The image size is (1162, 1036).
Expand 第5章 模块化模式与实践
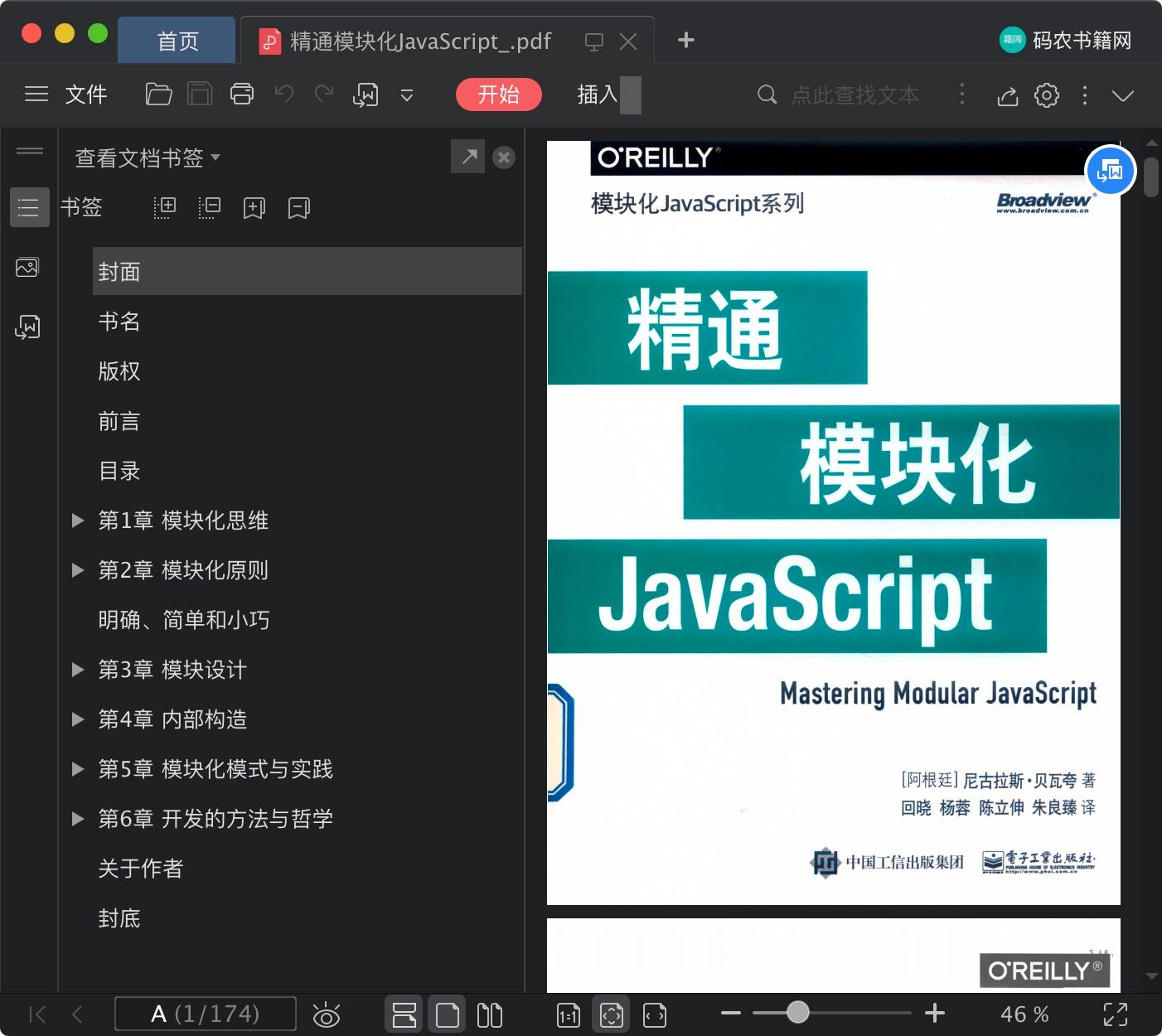(x=78, y=769)
